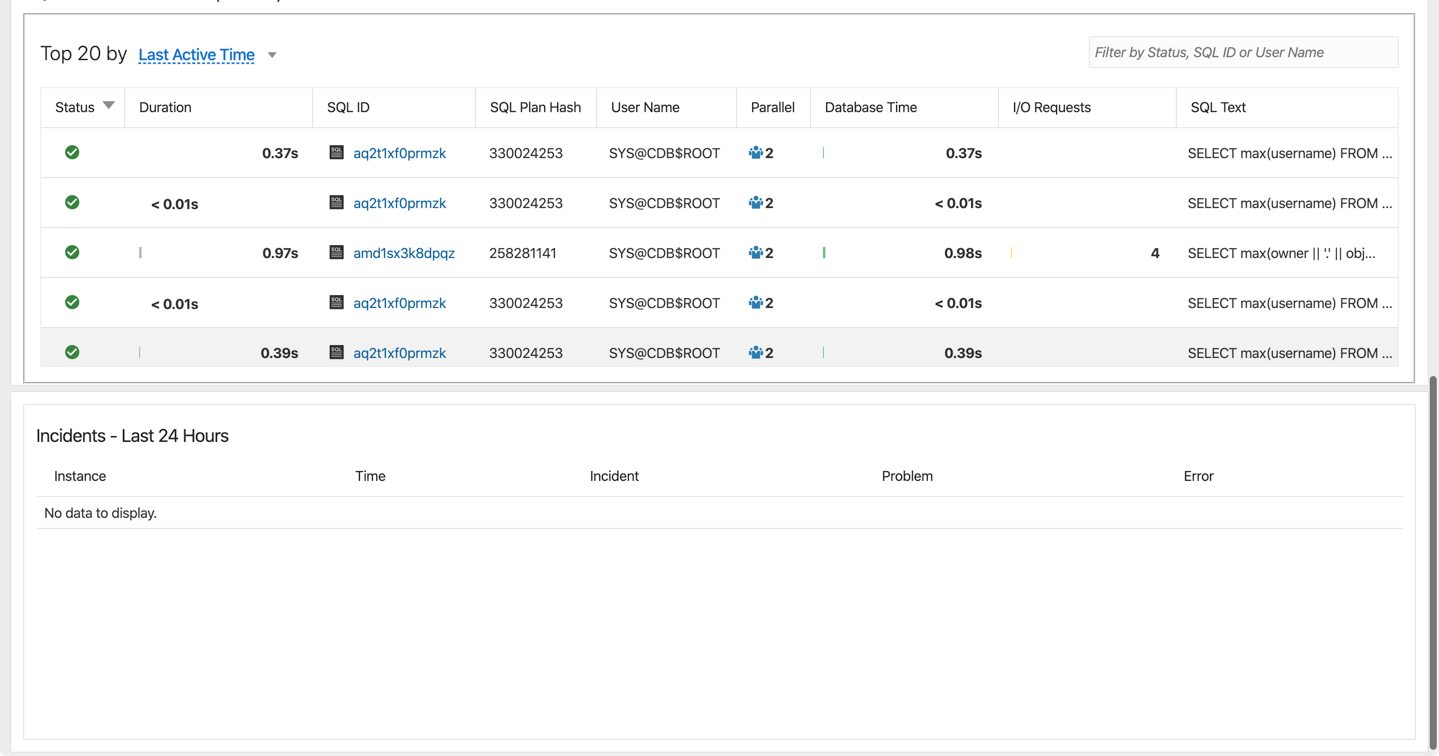Click the Filter by Status input field
This screenshot has width=1439, height=756.
pos(1243,51)
